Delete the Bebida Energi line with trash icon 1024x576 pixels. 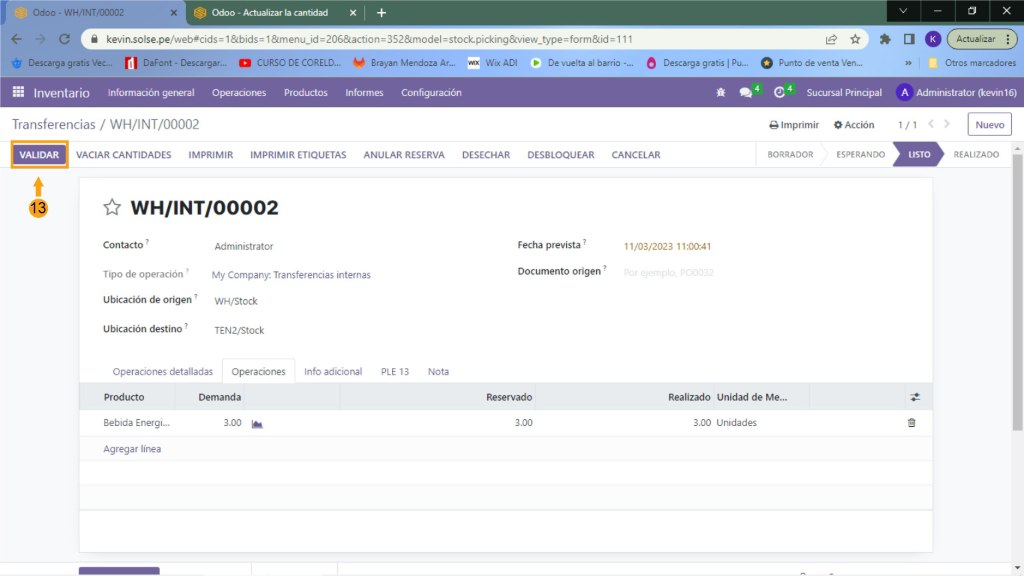pyautogui.click(x=911, y=423)
